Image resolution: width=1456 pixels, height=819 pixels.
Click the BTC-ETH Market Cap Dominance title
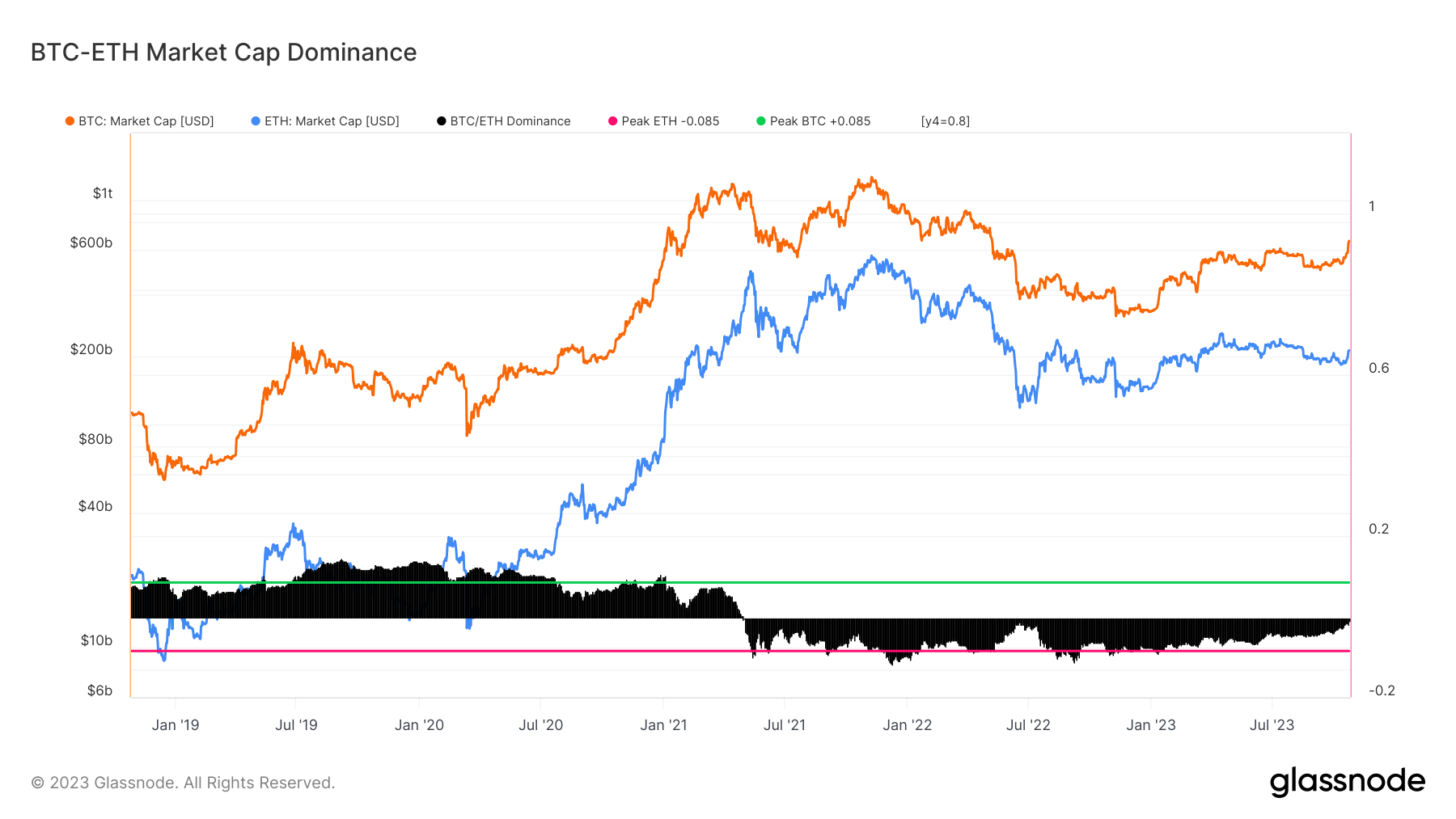click(x=224, y=53)
